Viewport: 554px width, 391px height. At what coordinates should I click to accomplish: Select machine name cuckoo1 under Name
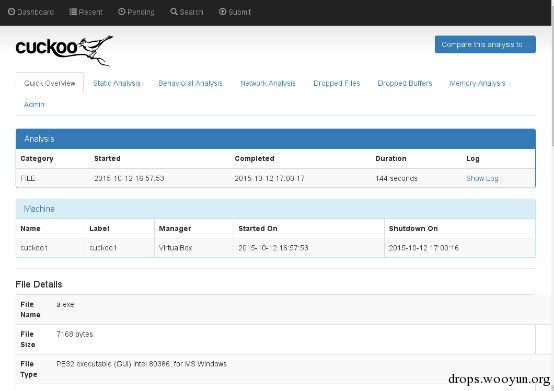pyautogui.click(x=34, y=248)
